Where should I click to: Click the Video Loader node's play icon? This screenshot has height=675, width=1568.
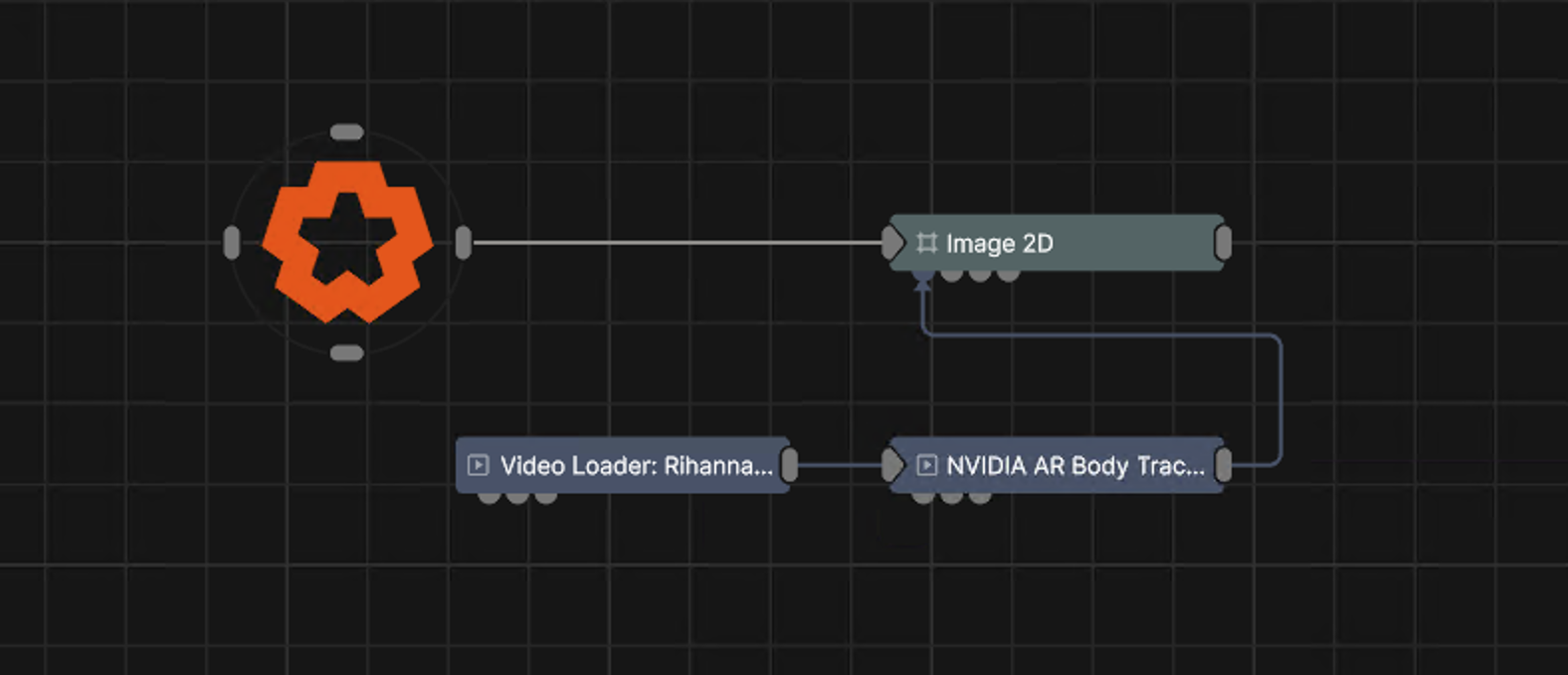pos(479,465)
